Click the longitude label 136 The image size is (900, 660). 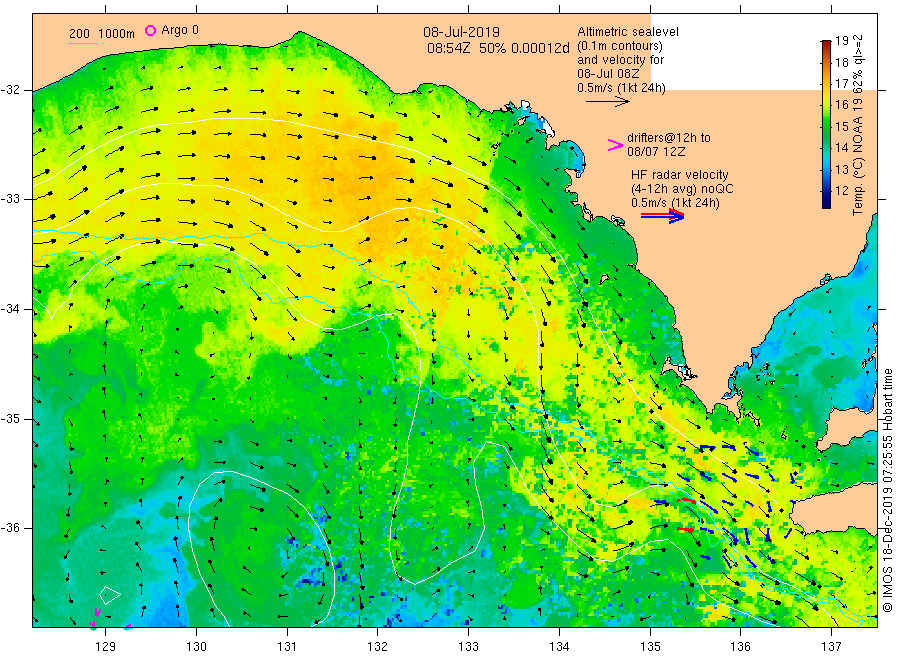[740, 647]
